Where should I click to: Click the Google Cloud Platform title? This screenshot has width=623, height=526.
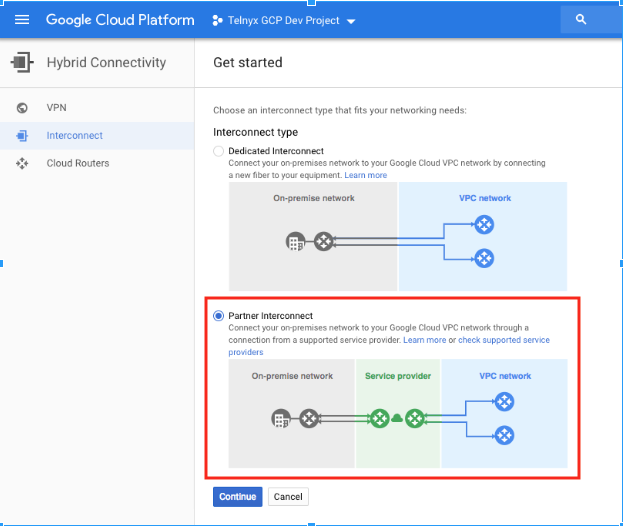[120, 20]
